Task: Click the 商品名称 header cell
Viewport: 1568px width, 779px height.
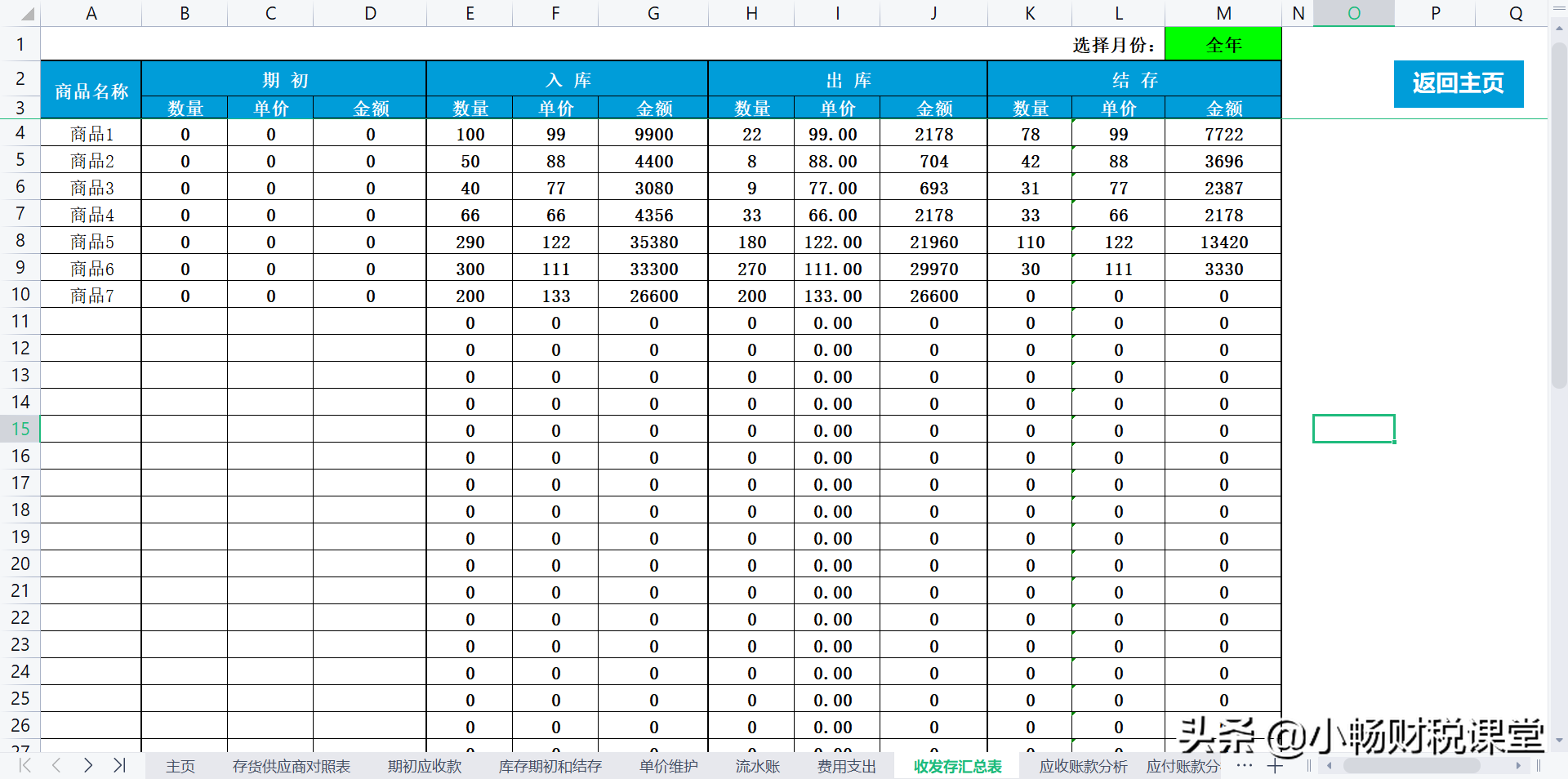Action: coord(91,90)
